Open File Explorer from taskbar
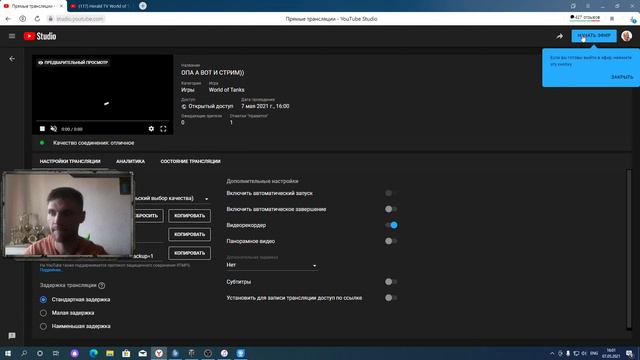 pos(110,353)
